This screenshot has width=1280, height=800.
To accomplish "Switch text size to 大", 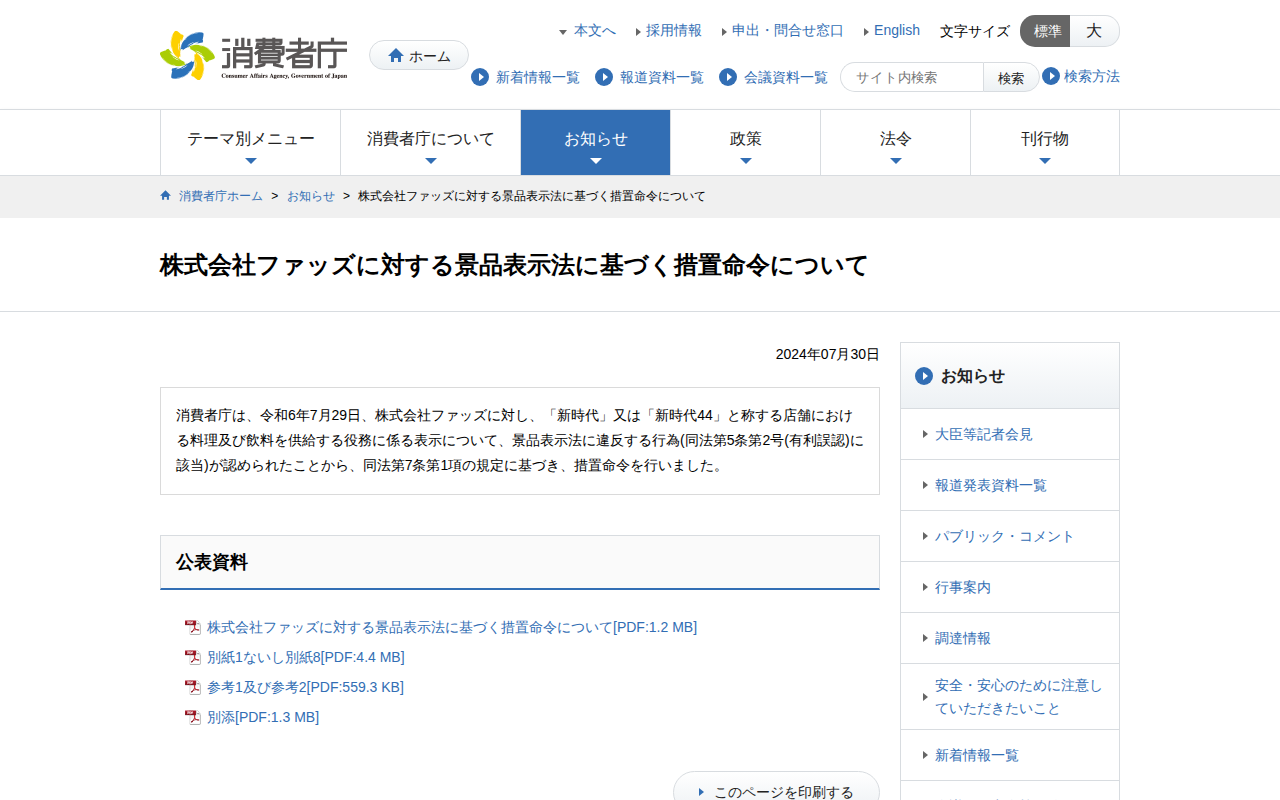I will click(1094, 31).
